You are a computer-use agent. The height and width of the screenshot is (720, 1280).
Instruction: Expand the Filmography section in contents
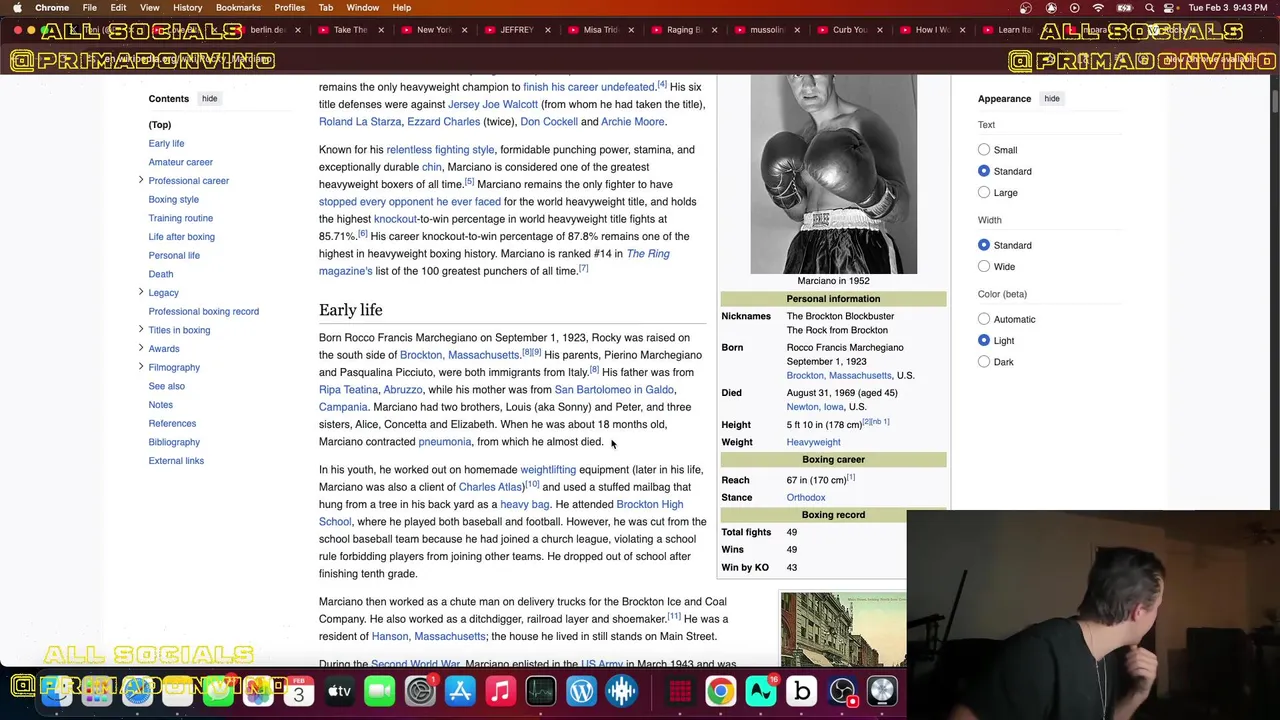141,367
